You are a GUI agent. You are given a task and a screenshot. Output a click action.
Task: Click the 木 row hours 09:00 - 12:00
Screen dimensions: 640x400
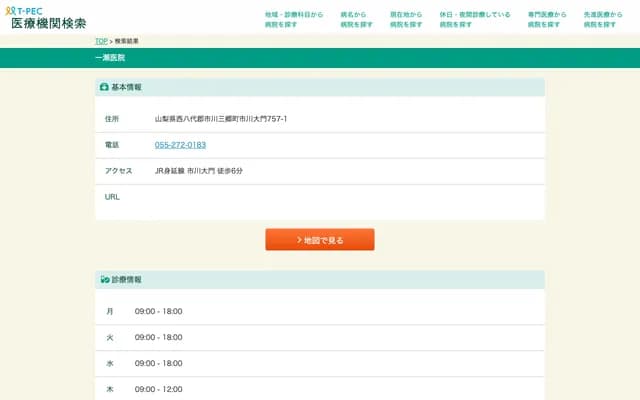coord(158,389)
